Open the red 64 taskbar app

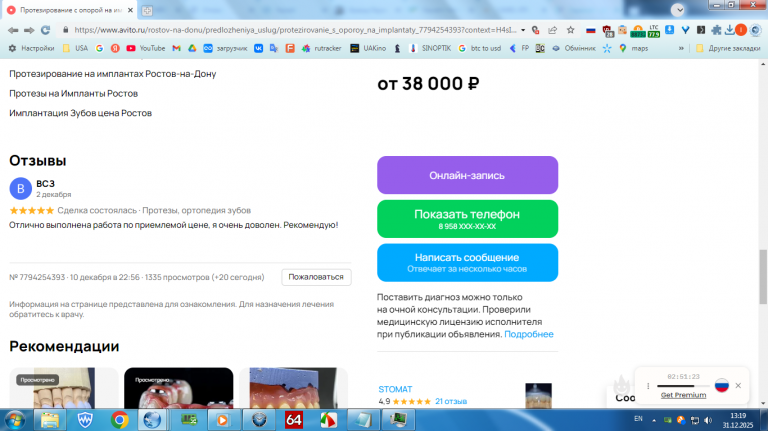pyautogui.click(x=293, y=420)
